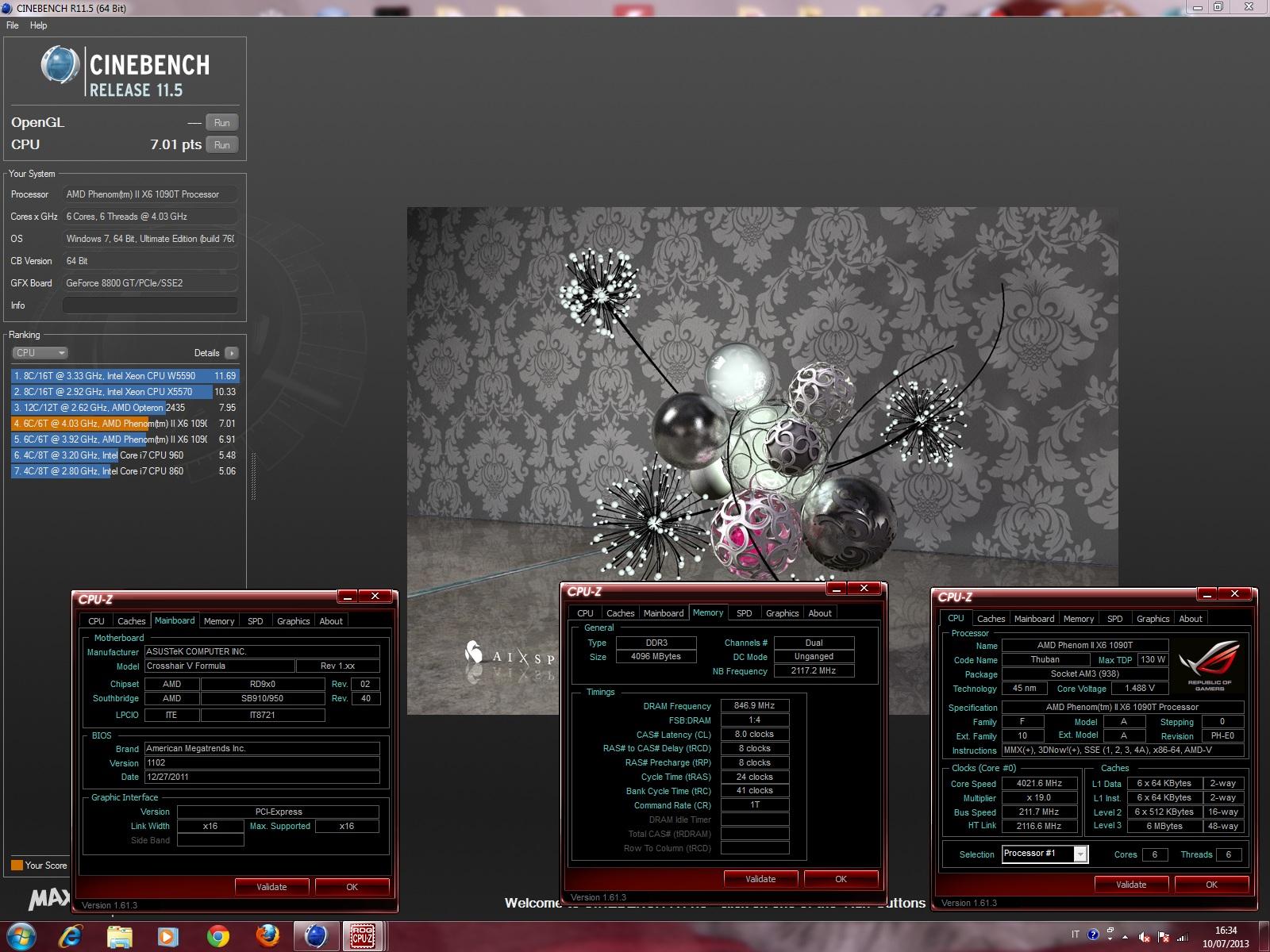
Task: Click the orange Your Score legend swatch
Action: point(17,866)
